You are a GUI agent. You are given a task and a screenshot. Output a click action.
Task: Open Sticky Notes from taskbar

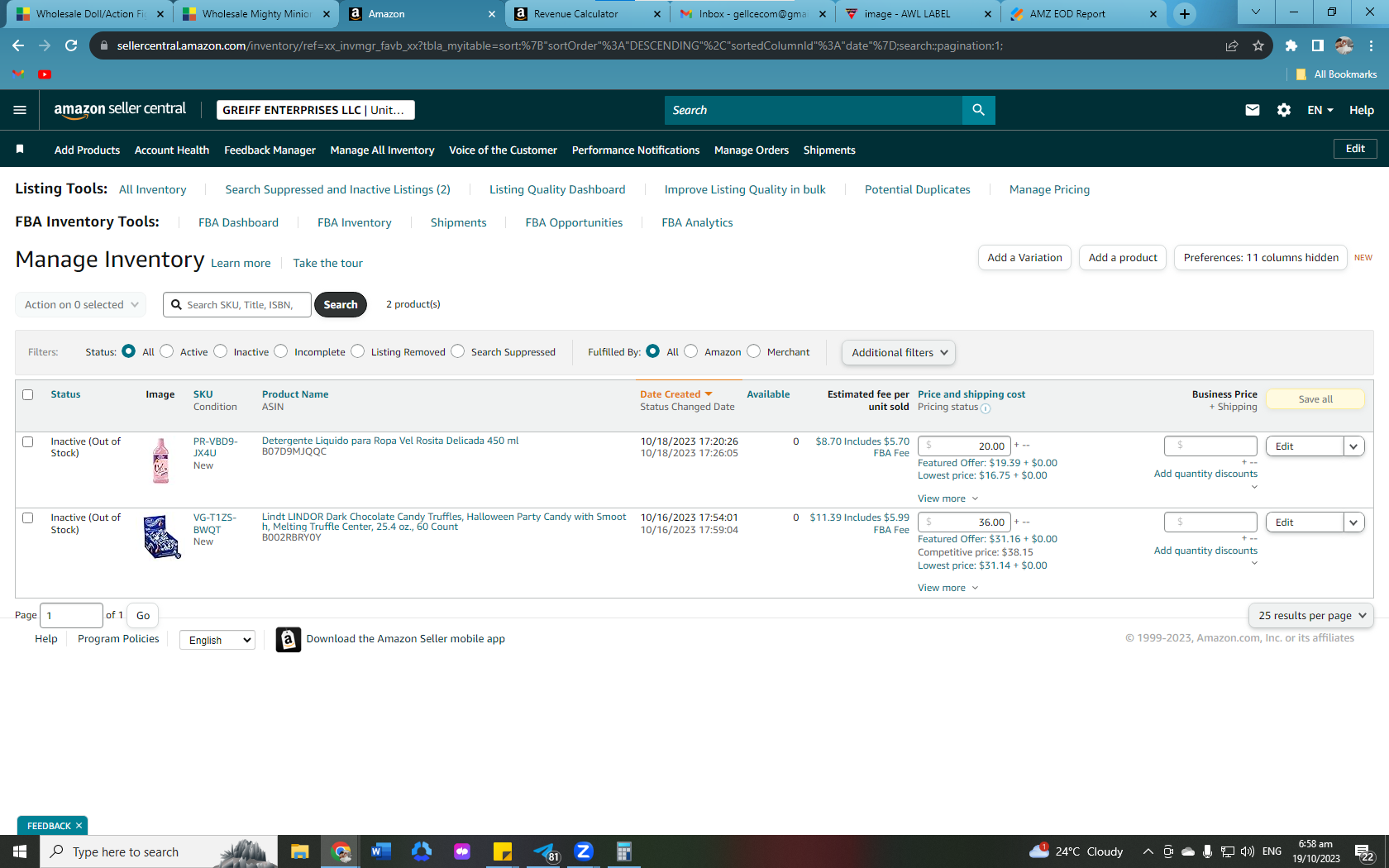503,851
